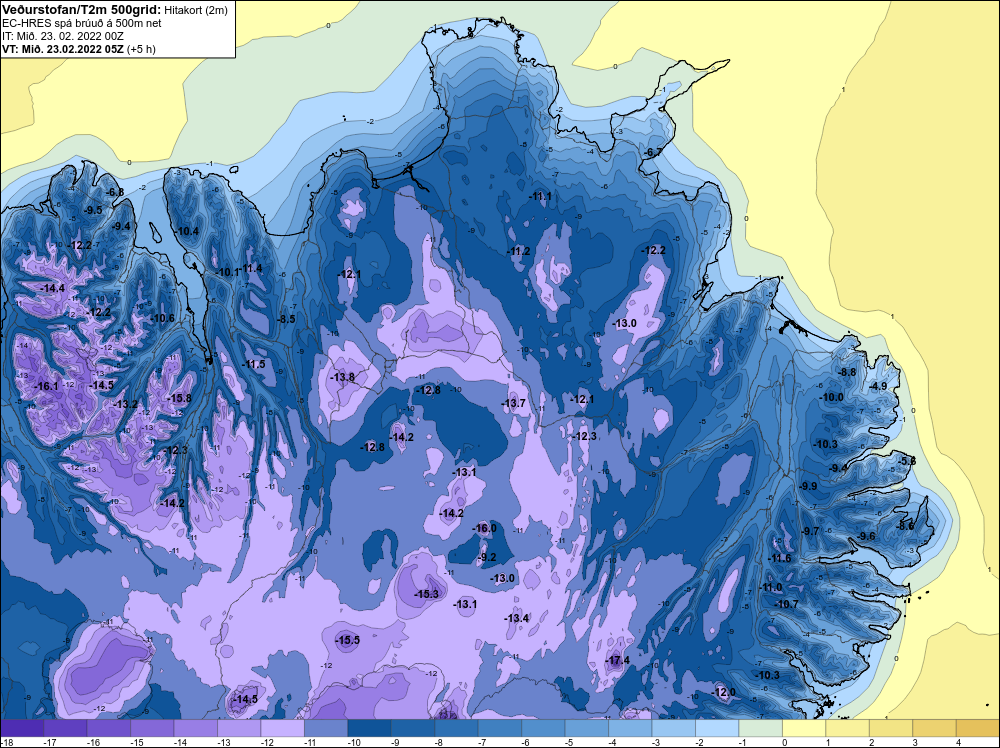Click the -15.8 temperature label
1000x748 pixels.
point(179,398)
